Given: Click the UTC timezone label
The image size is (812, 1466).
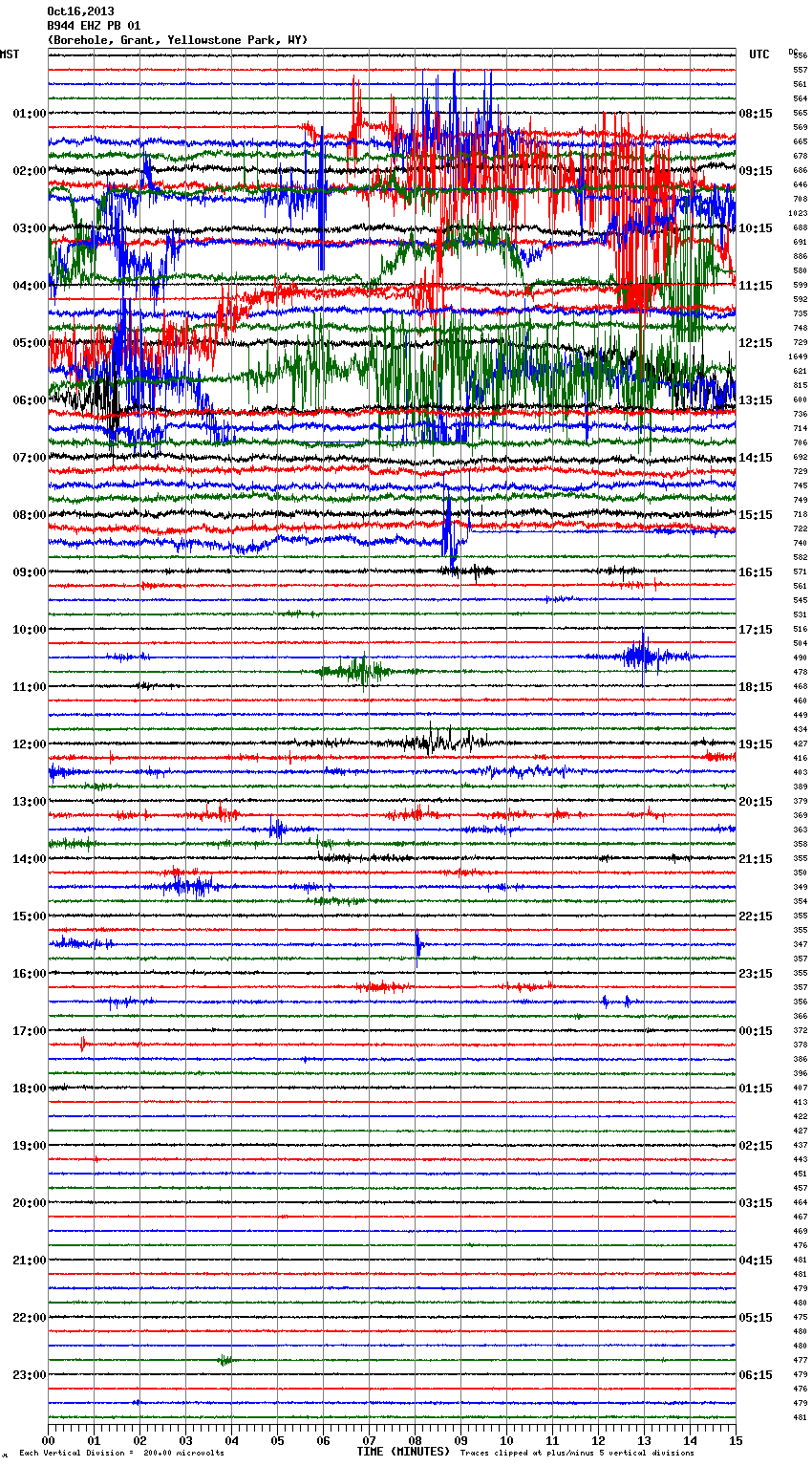Looking at the screenshot, I should click(759, 54).
